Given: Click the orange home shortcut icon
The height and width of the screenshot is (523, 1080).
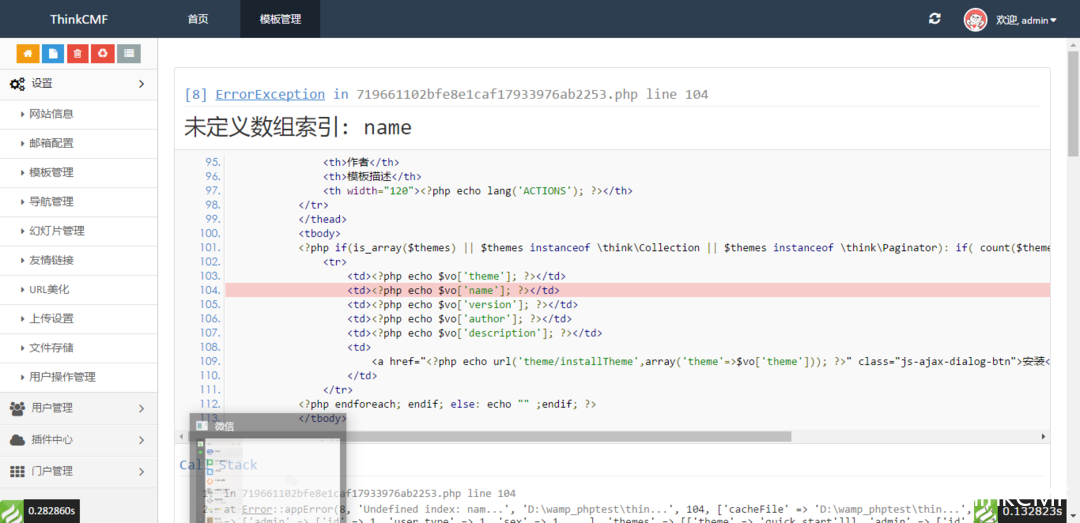Looking at the screenshot, I should tap(28, 54).
